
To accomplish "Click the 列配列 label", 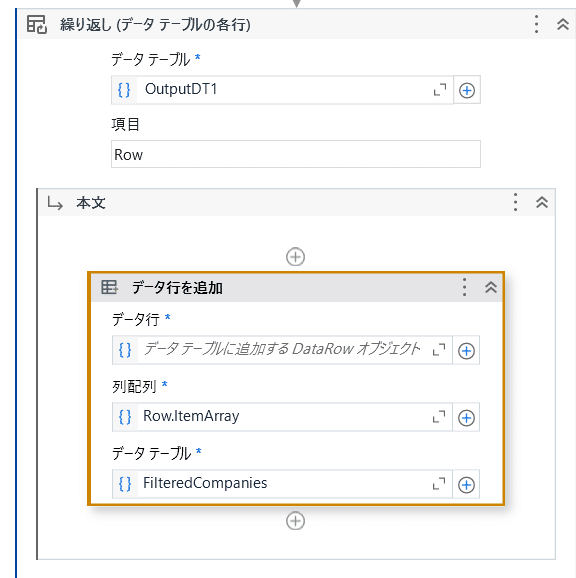I will click(x=134, y=386).
